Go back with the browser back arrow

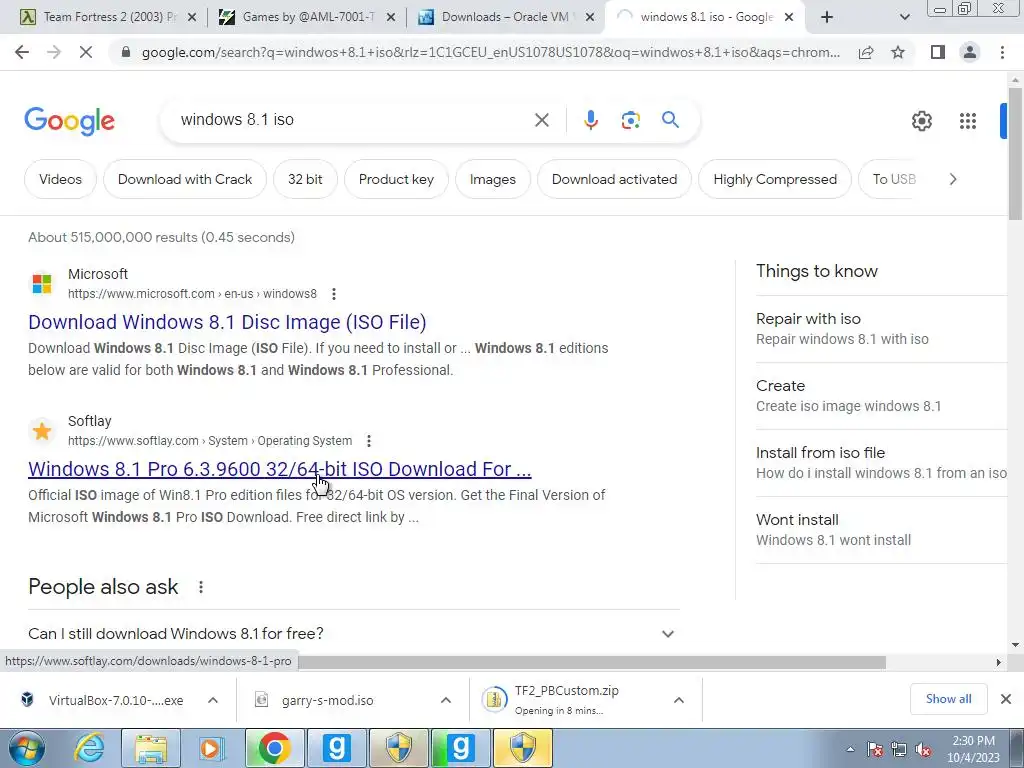(x=22, y=52)
